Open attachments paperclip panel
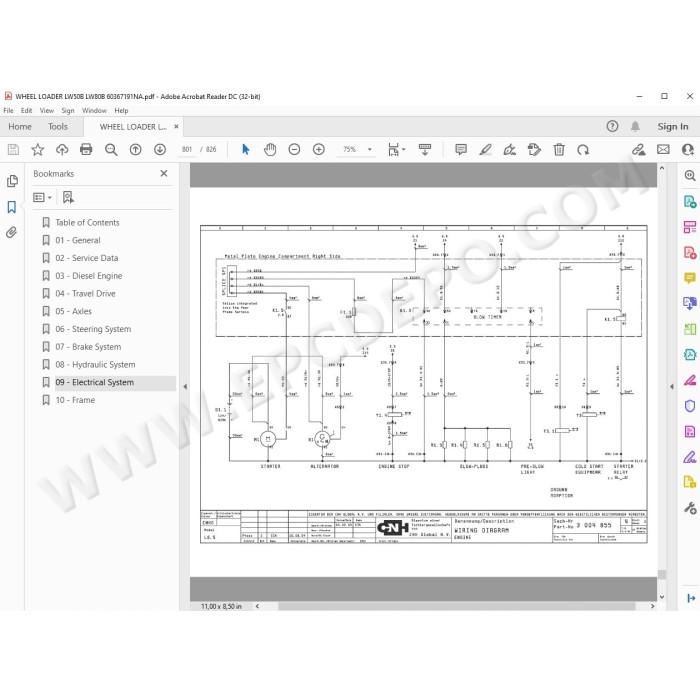 12,232
